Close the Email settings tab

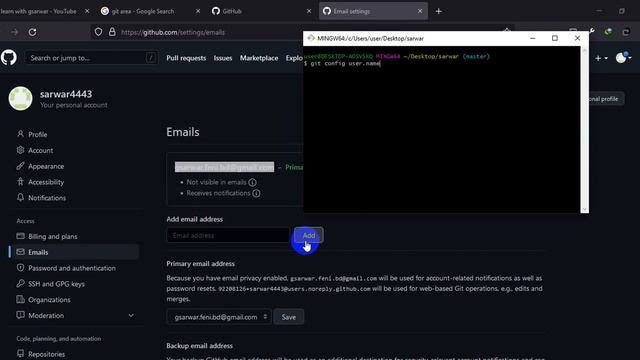tap(420, 11)
